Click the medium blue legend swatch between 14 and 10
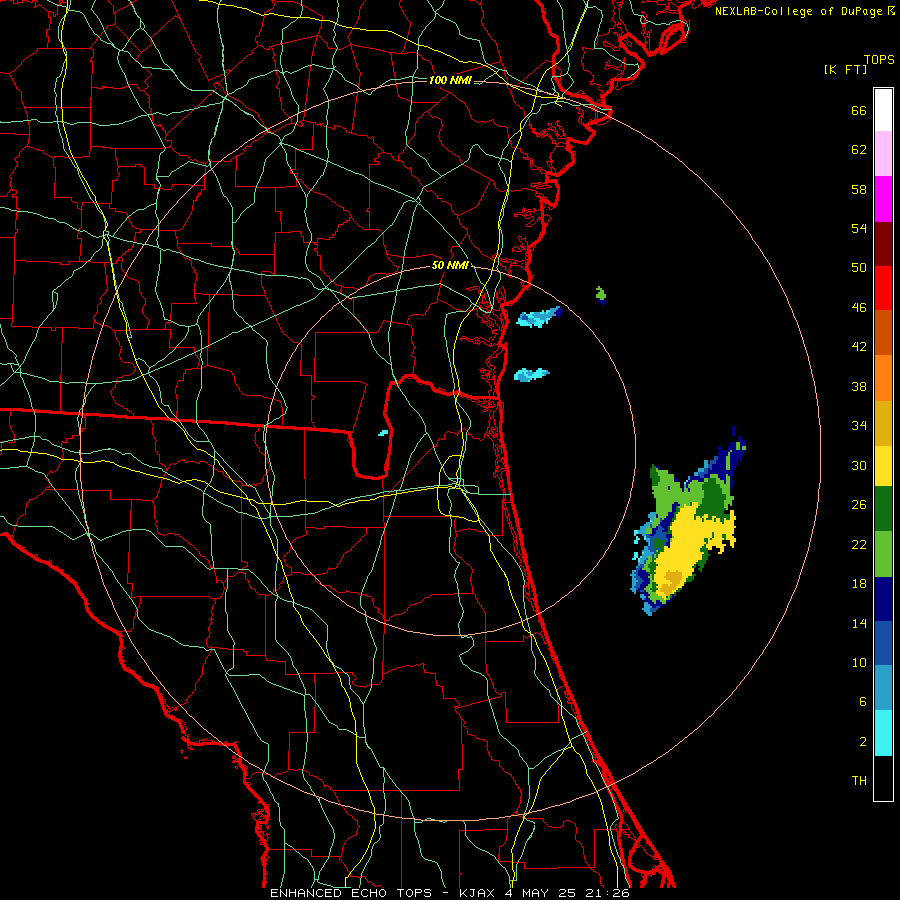The image size is (900, 900). point(883,643)
